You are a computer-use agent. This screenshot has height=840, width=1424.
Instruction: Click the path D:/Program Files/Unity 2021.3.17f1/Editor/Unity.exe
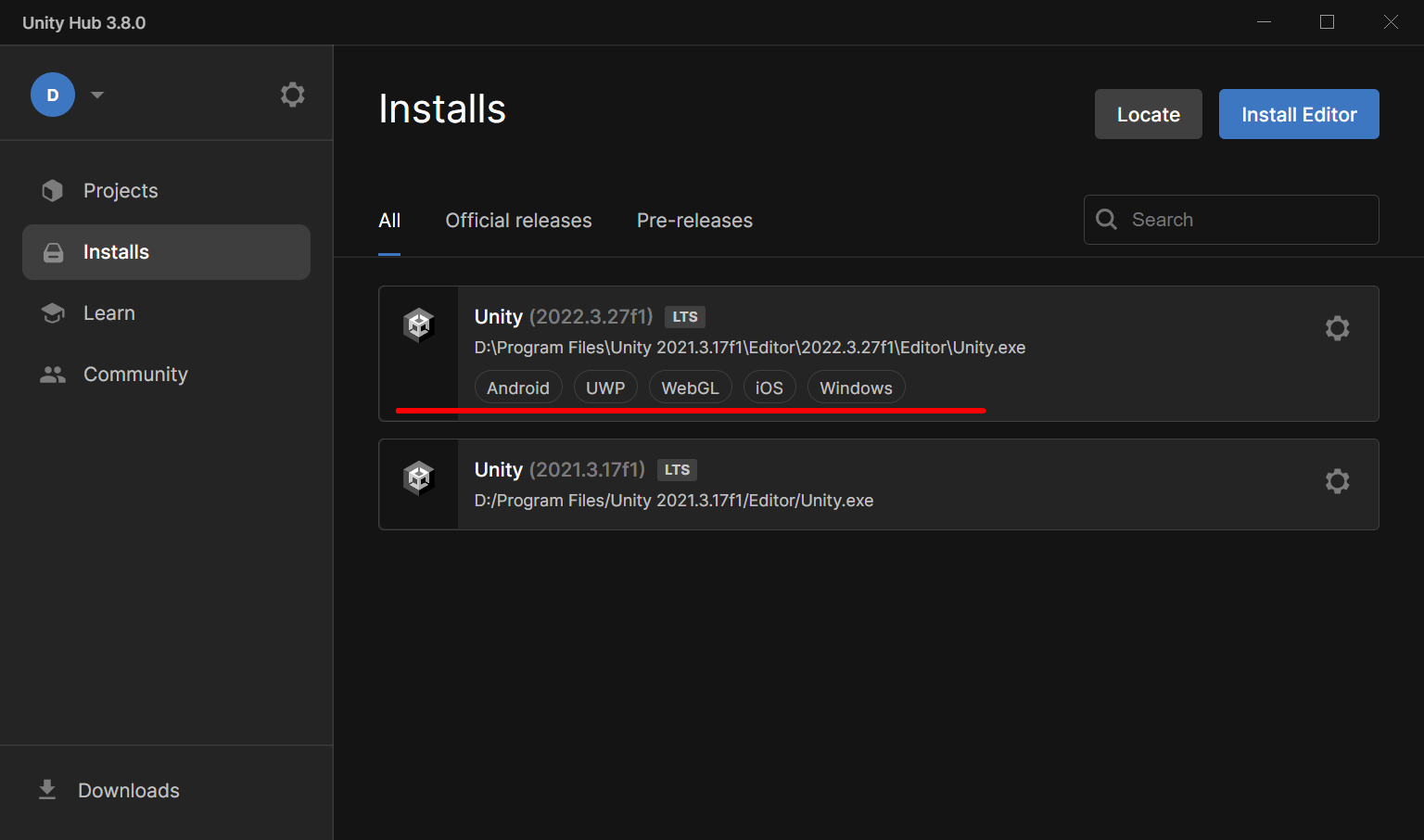click(x=674, y=501)
